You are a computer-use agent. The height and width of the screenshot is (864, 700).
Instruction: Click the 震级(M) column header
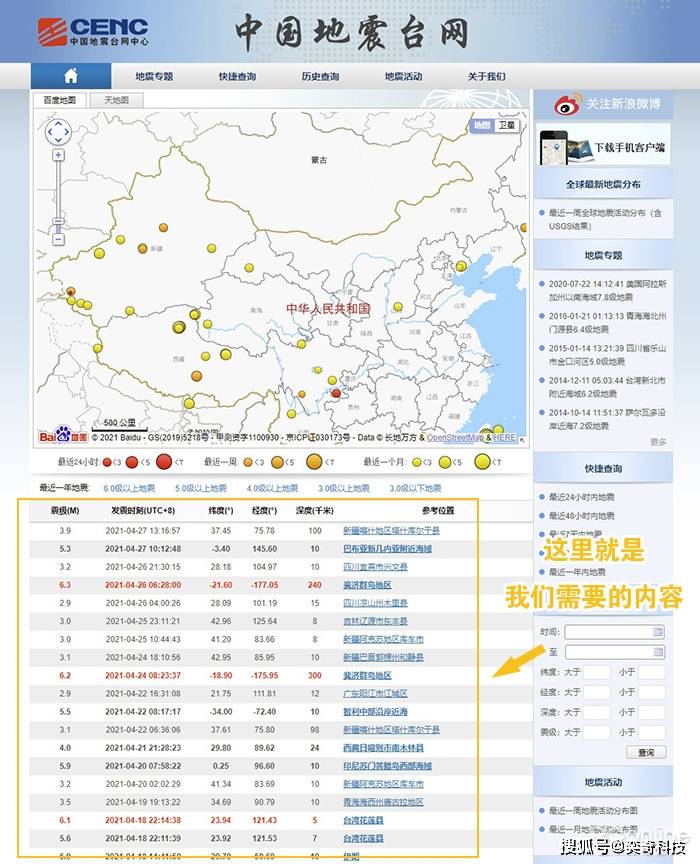pos(65,511)
